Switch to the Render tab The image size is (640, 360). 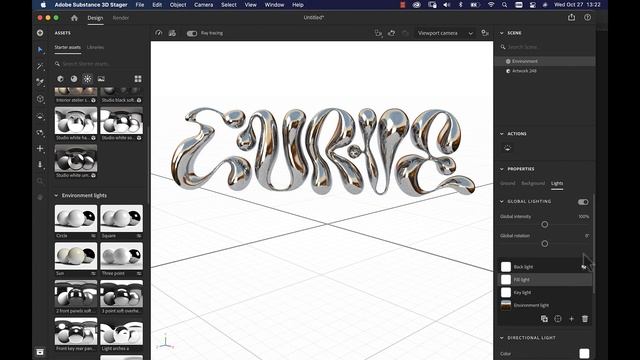[x=121, y=18]
